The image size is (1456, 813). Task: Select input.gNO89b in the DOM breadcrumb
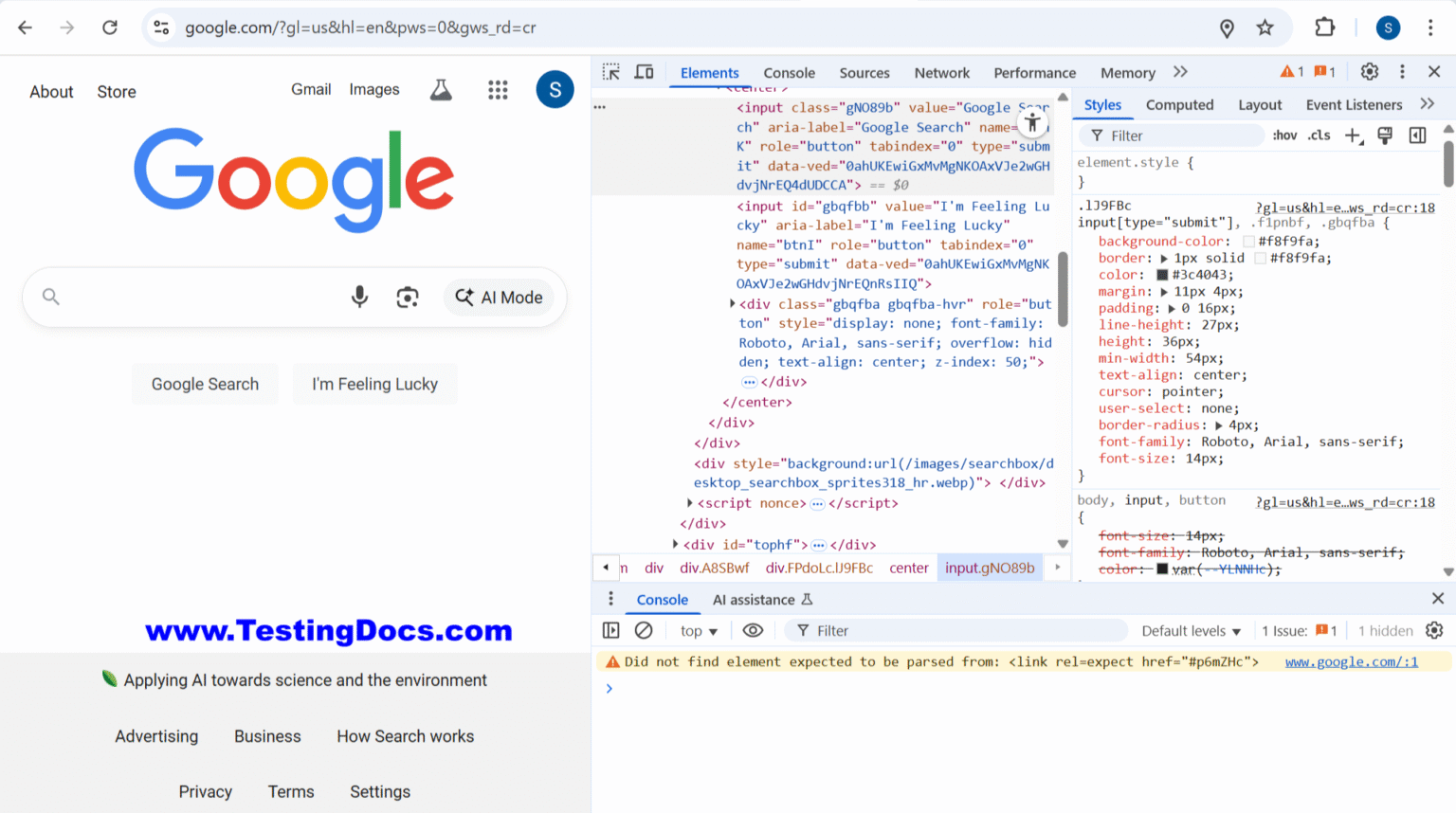[x=990, y=568]
